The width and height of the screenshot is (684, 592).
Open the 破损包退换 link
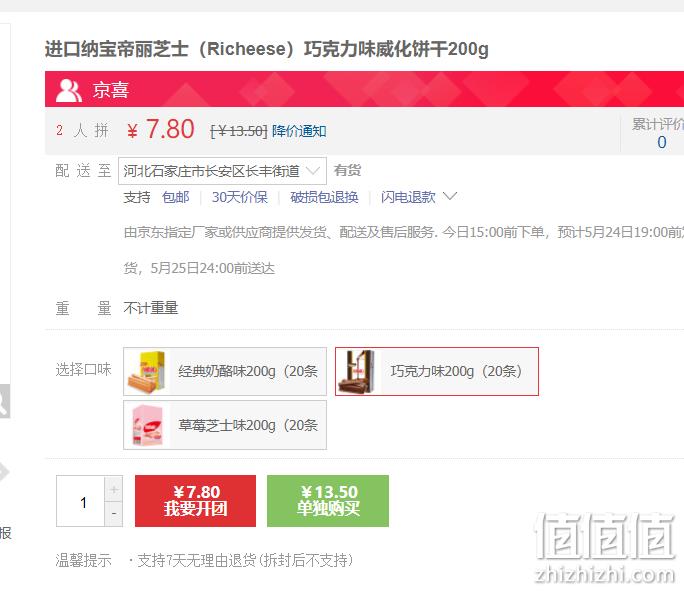(324, 197)
